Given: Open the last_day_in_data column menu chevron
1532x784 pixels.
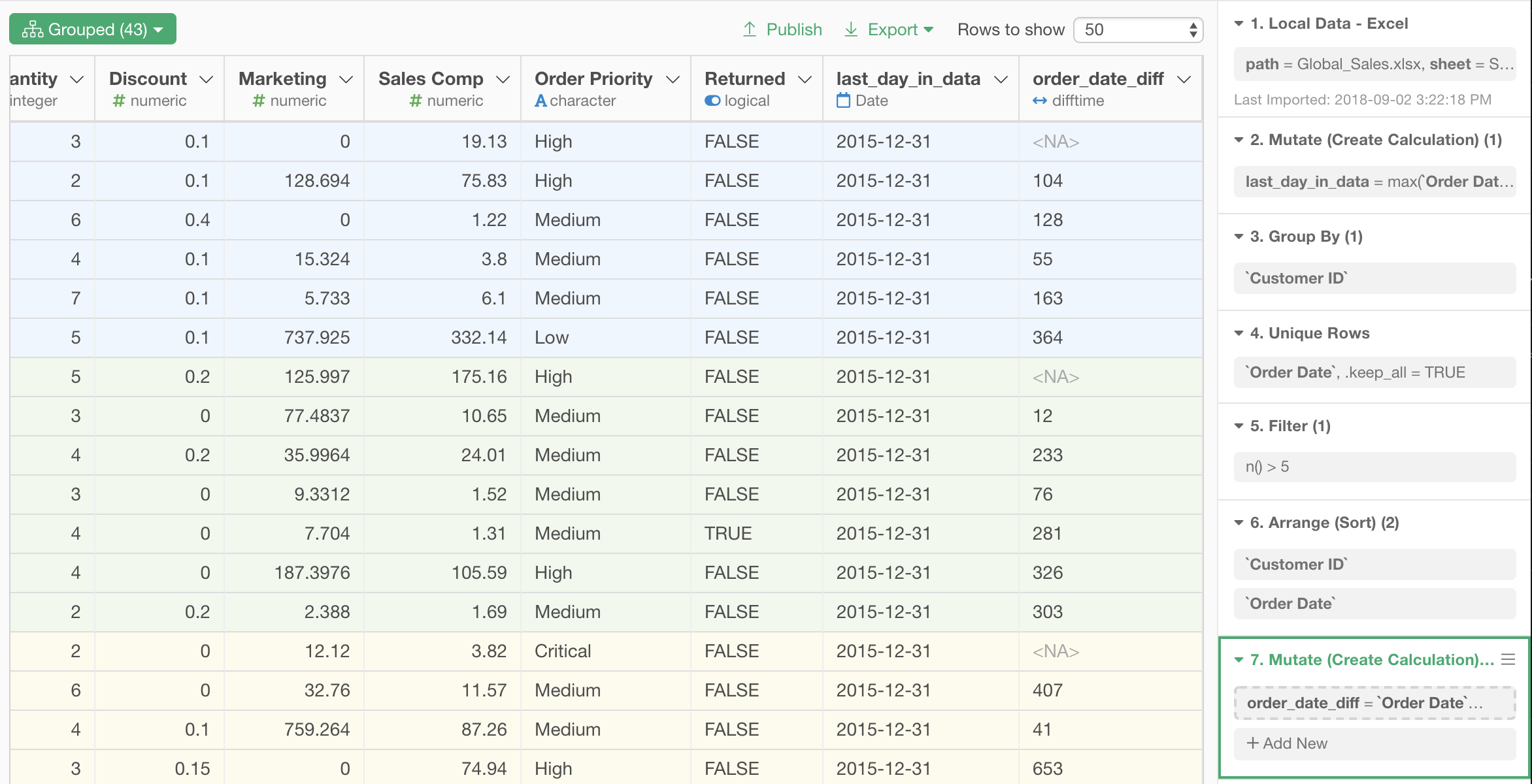Looking at the screenshot, I should [1001, 79].
